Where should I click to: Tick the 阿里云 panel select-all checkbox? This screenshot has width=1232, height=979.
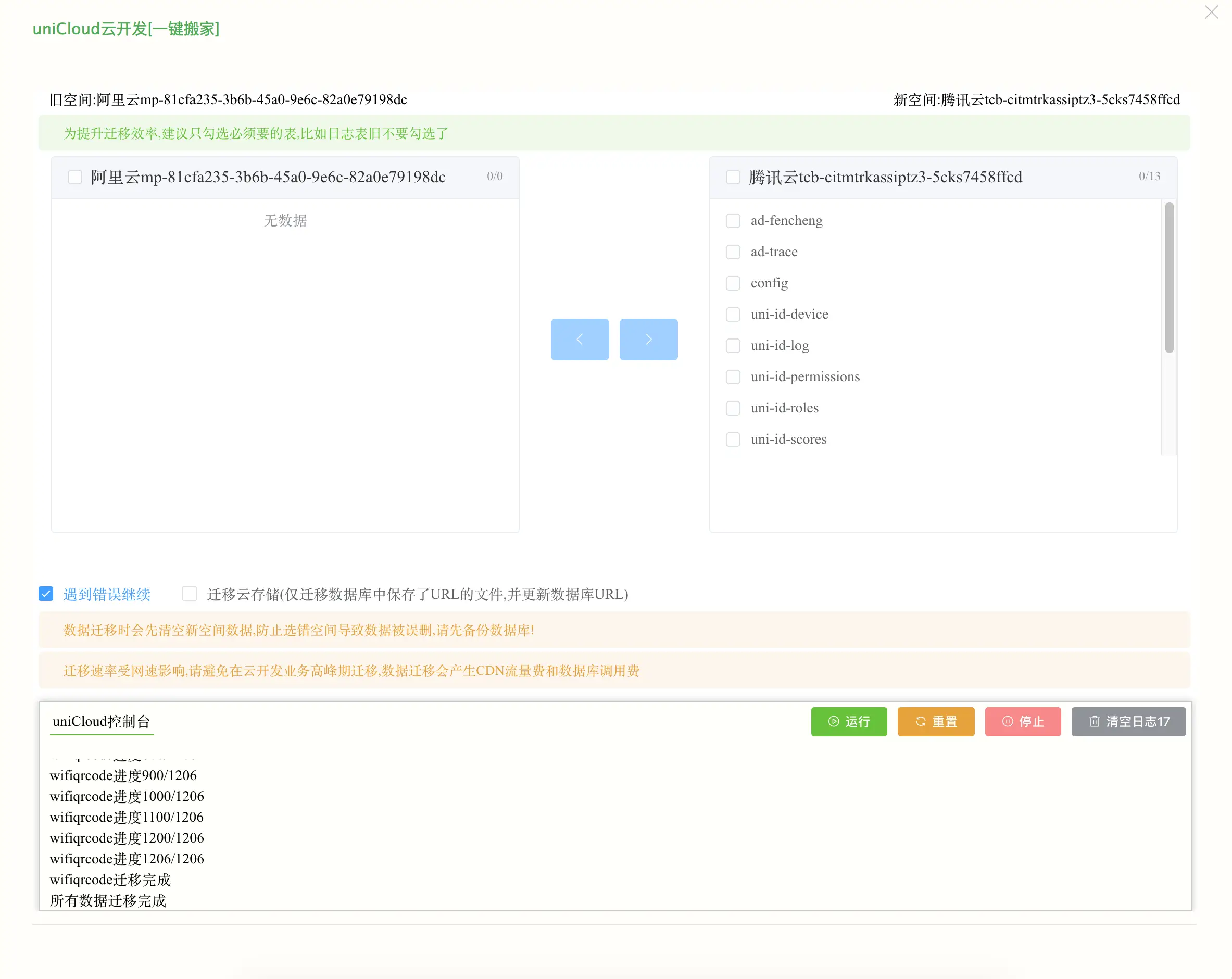pos(75,177)
